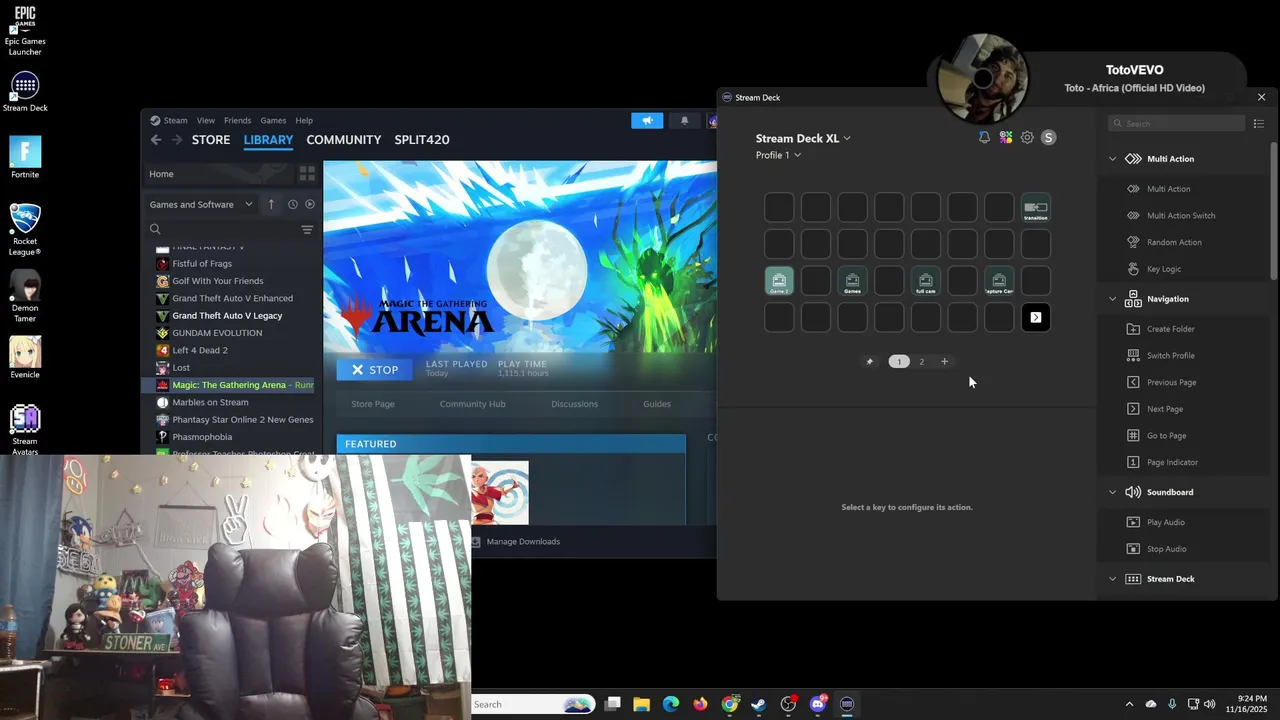This screenshot has width=1280, height=720.
Task: Open Steam View menu
Action: tap(205, 121)
